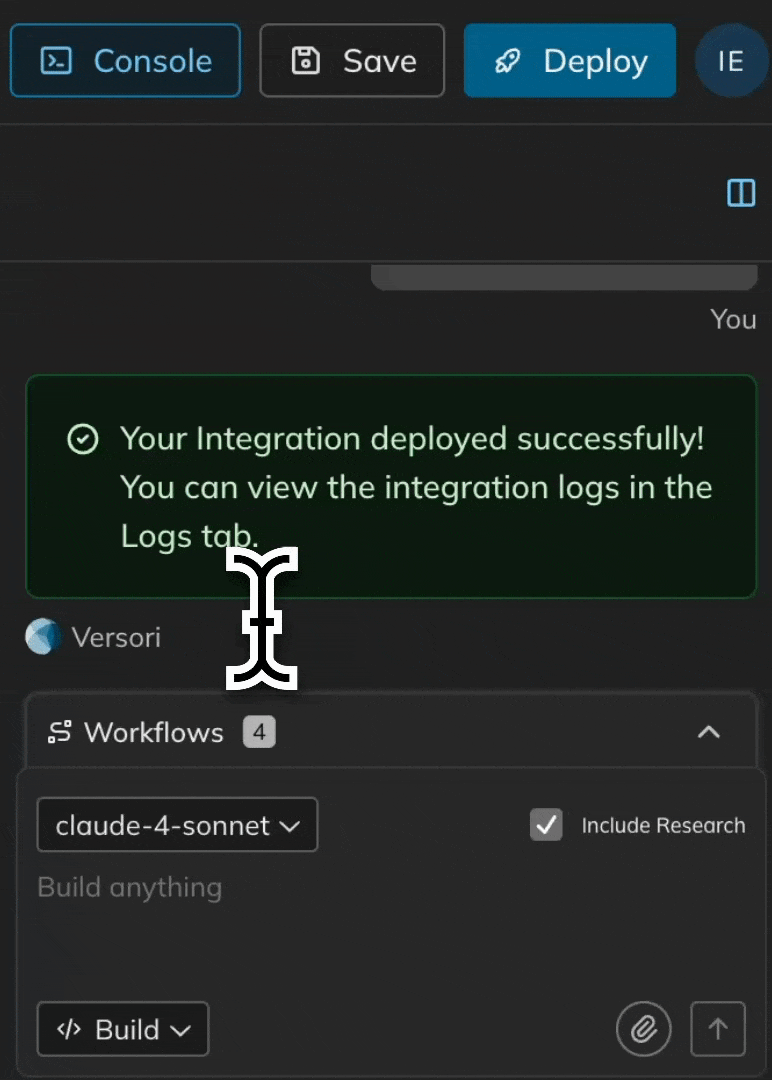Open the claude-4-sonnet model dropdown
772x1080 pixels.
(x=177, y=824)
